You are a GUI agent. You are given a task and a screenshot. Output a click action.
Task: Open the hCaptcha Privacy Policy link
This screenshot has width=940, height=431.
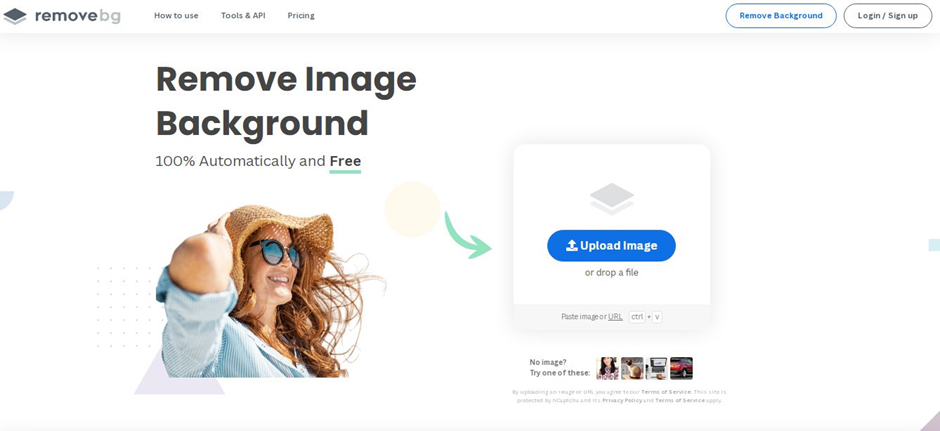pos(622,400)
